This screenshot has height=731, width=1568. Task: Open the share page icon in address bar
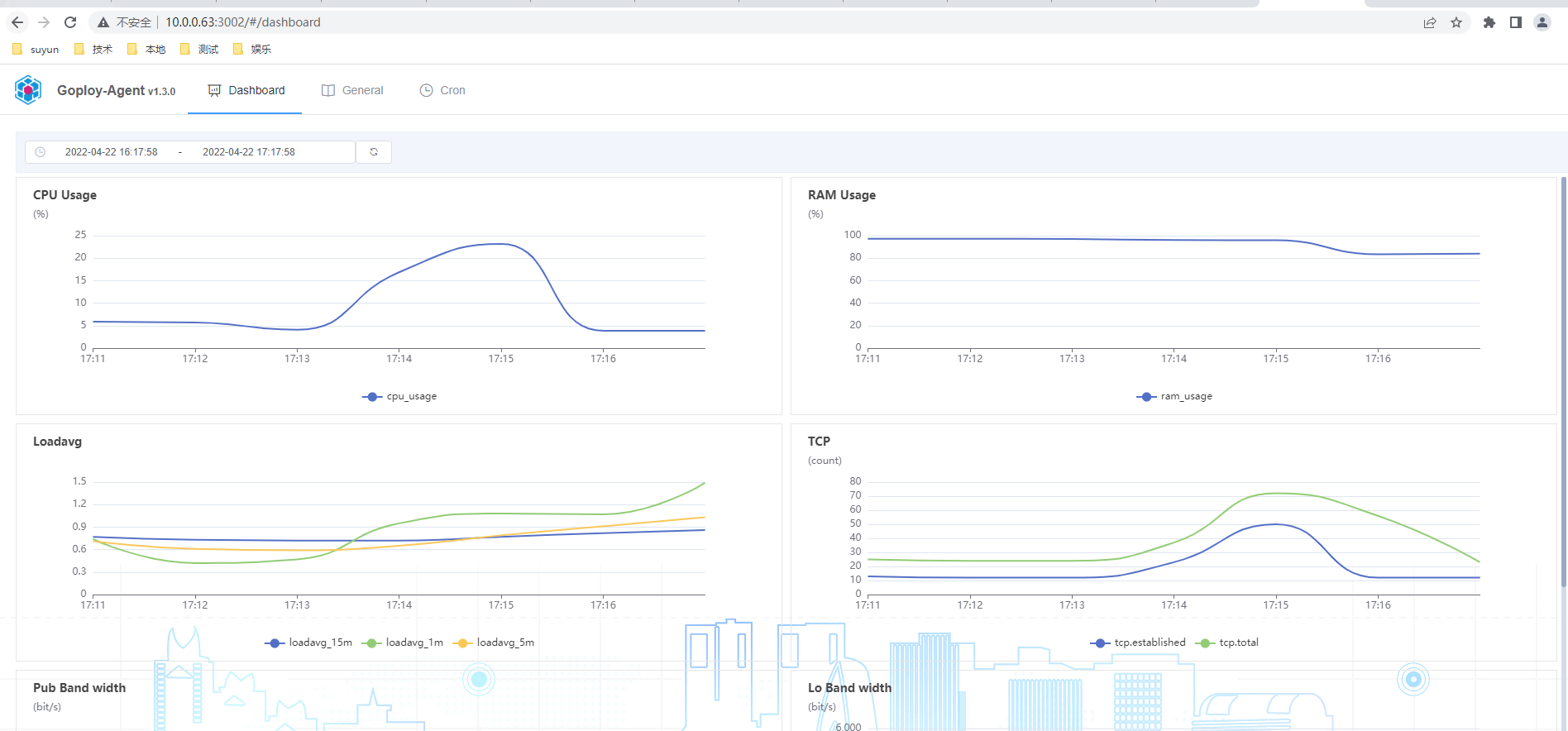(x=1430, y=22)
